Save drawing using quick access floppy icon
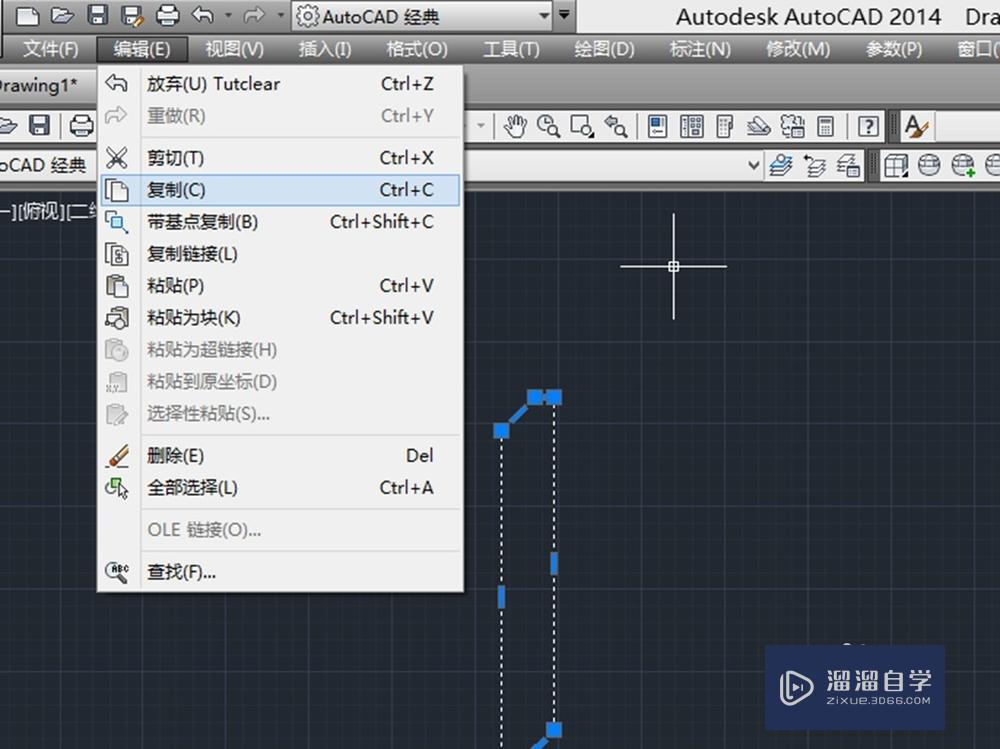 [x=97, y=15]
